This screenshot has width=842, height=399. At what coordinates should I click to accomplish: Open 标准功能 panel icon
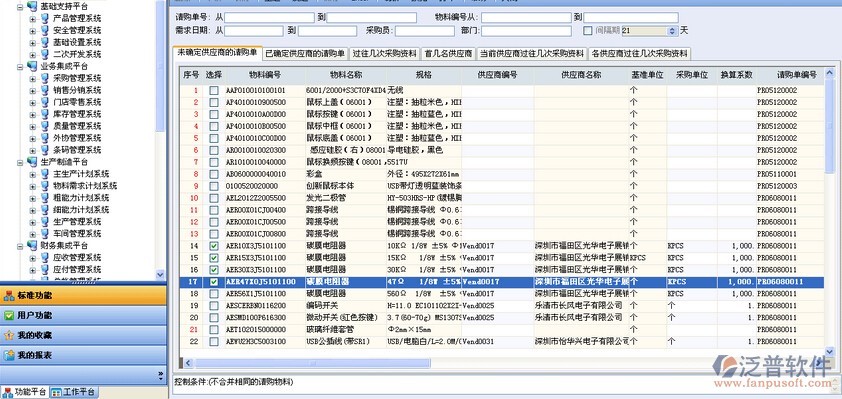point(9,295)
